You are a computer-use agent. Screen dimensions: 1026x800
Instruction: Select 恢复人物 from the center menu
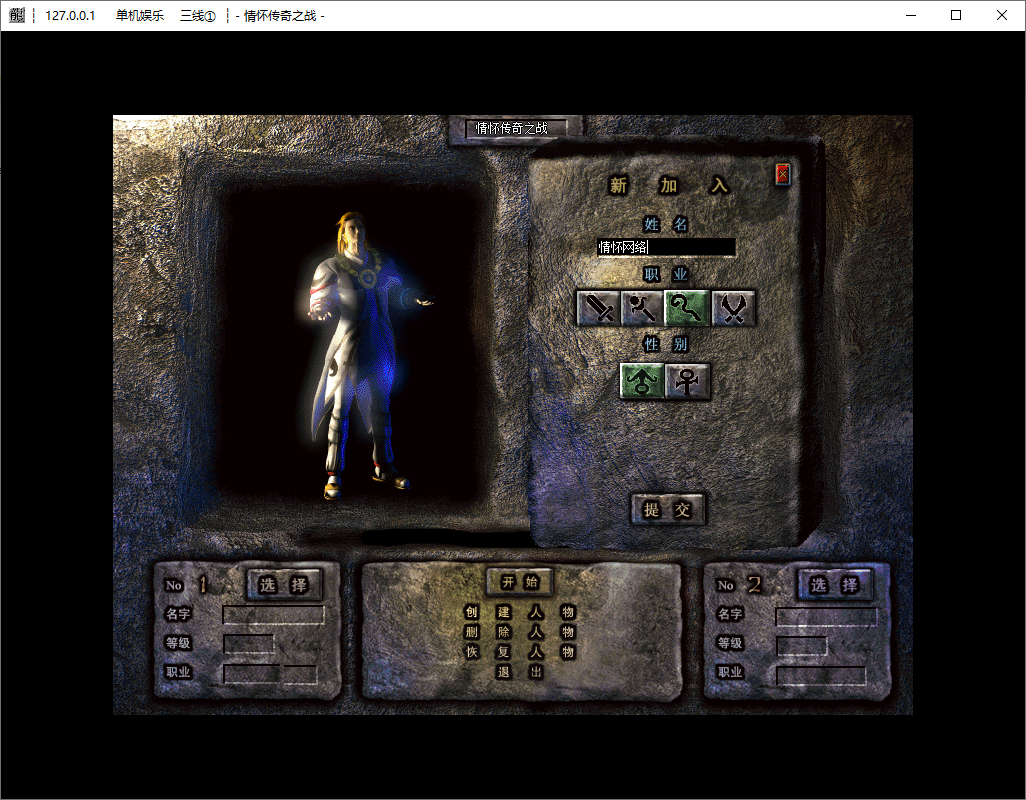coord(519,652)
